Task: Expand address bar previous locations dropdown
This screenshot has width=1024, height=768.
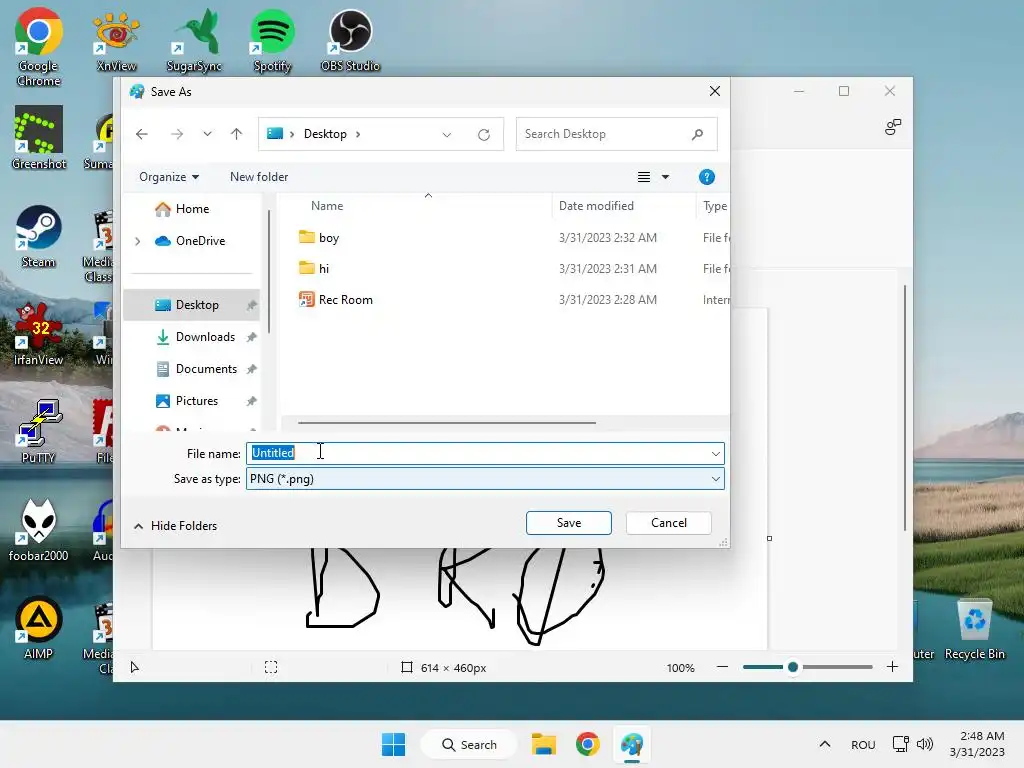Action: click(447, 135)
